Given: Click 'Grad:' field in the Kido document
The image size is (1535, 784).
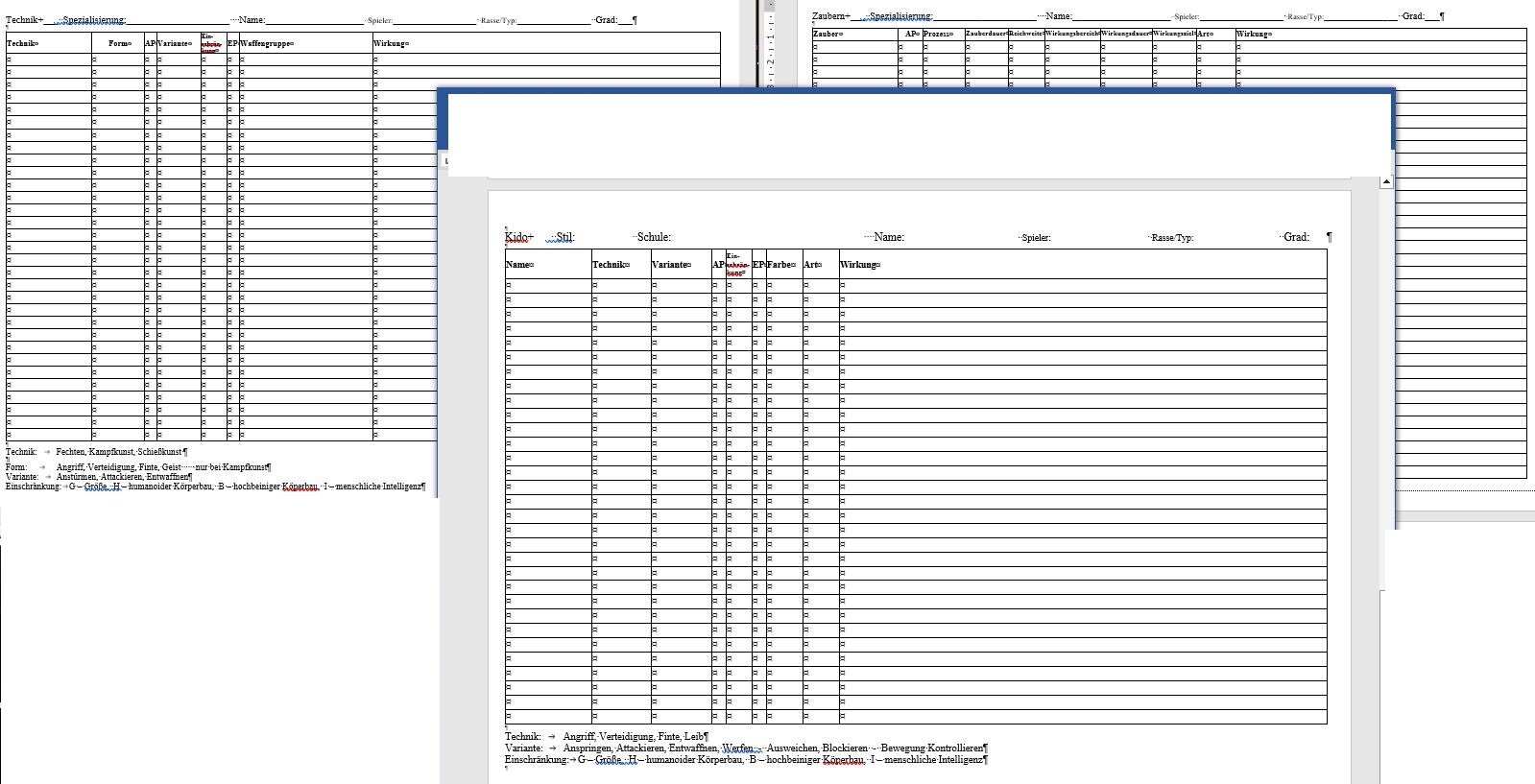Looking at the screenshot, I should [x=1296, y=237].
